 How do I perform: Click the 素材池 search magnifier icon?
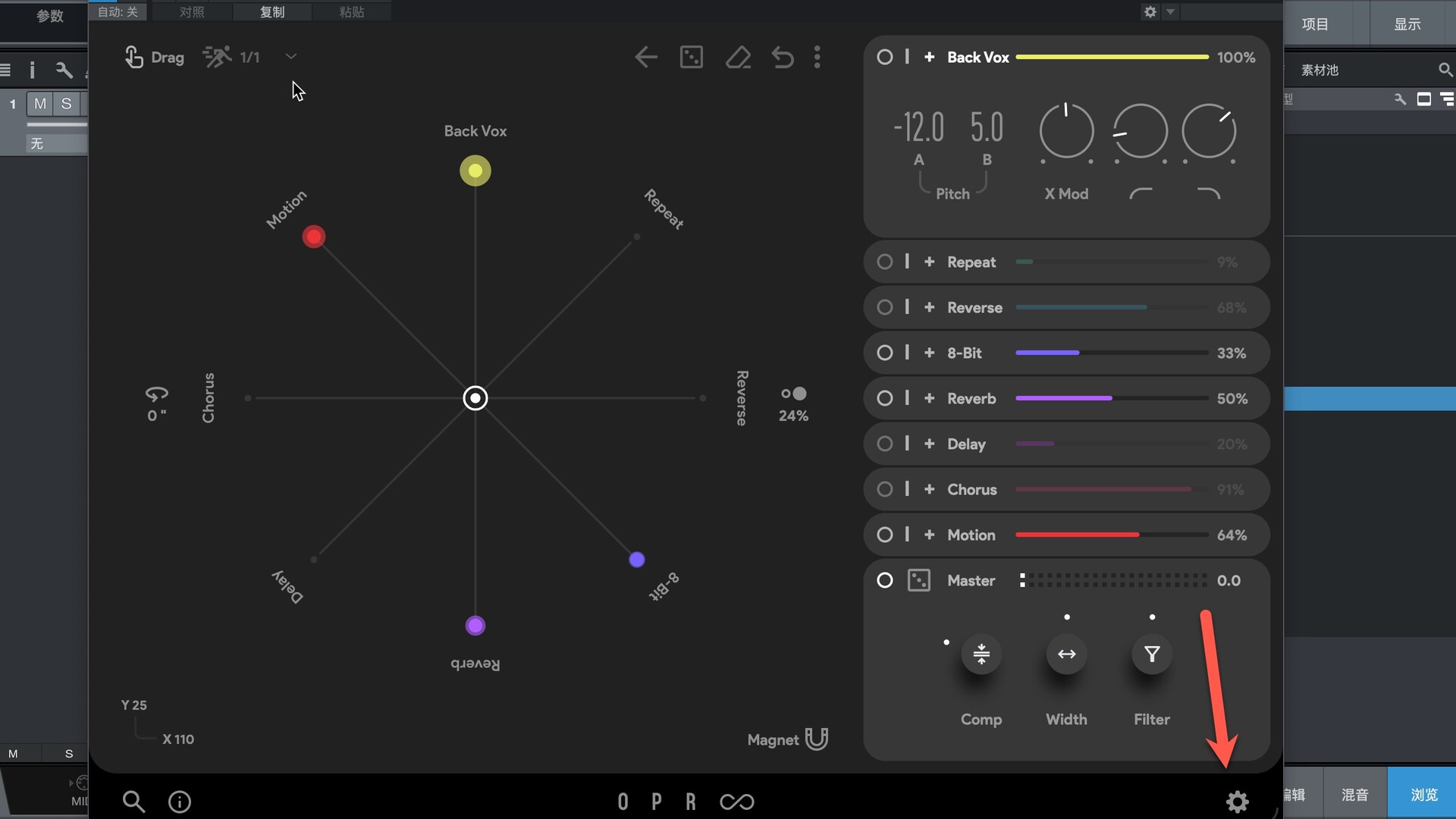pos(1445,70)
